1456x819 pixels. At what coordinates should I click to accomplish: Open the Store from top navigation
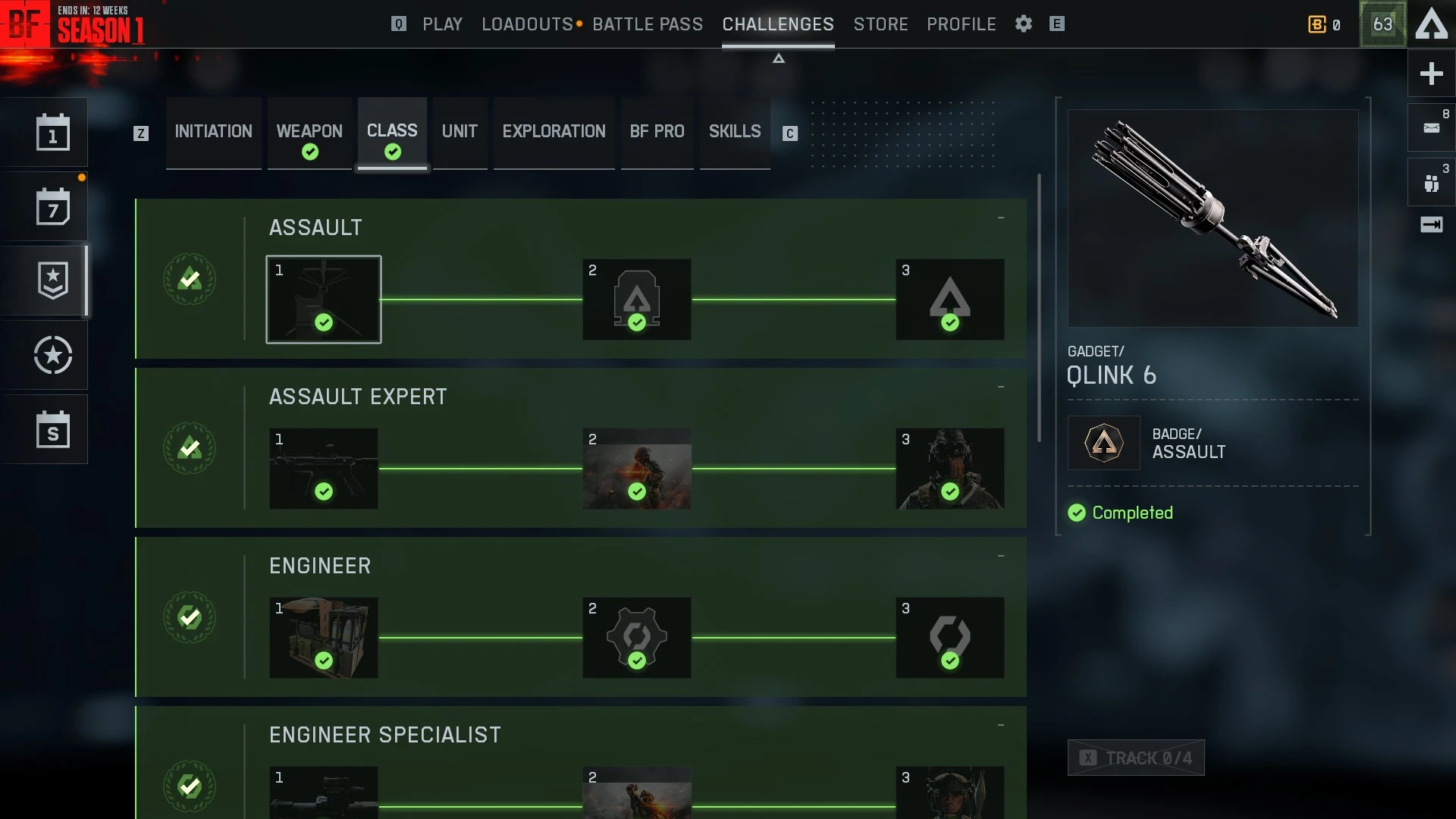[880, 24]
